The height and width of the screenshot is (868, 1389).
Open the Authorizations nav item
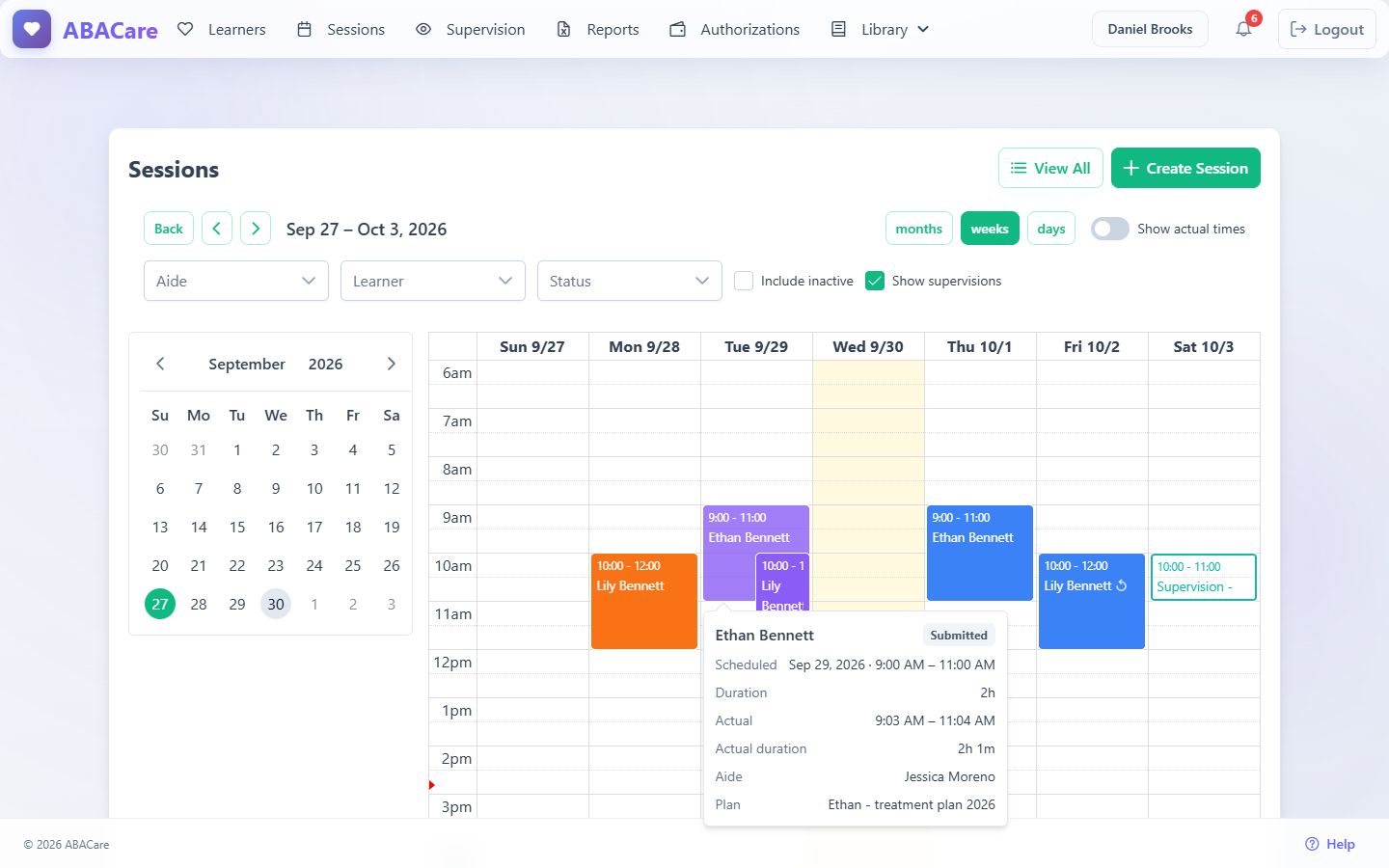(735, 29)
